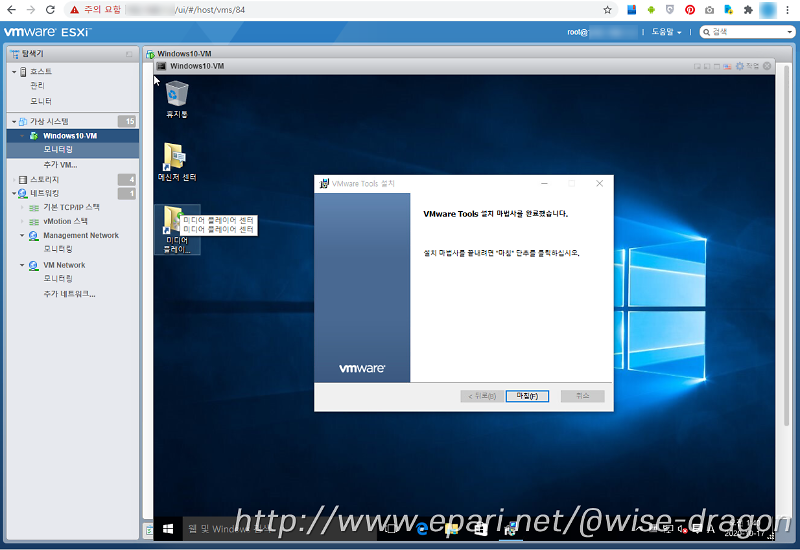Screen dimensions: 800x550
Task: Open console Actions (작업) gear menu
Action: (747, 66)
